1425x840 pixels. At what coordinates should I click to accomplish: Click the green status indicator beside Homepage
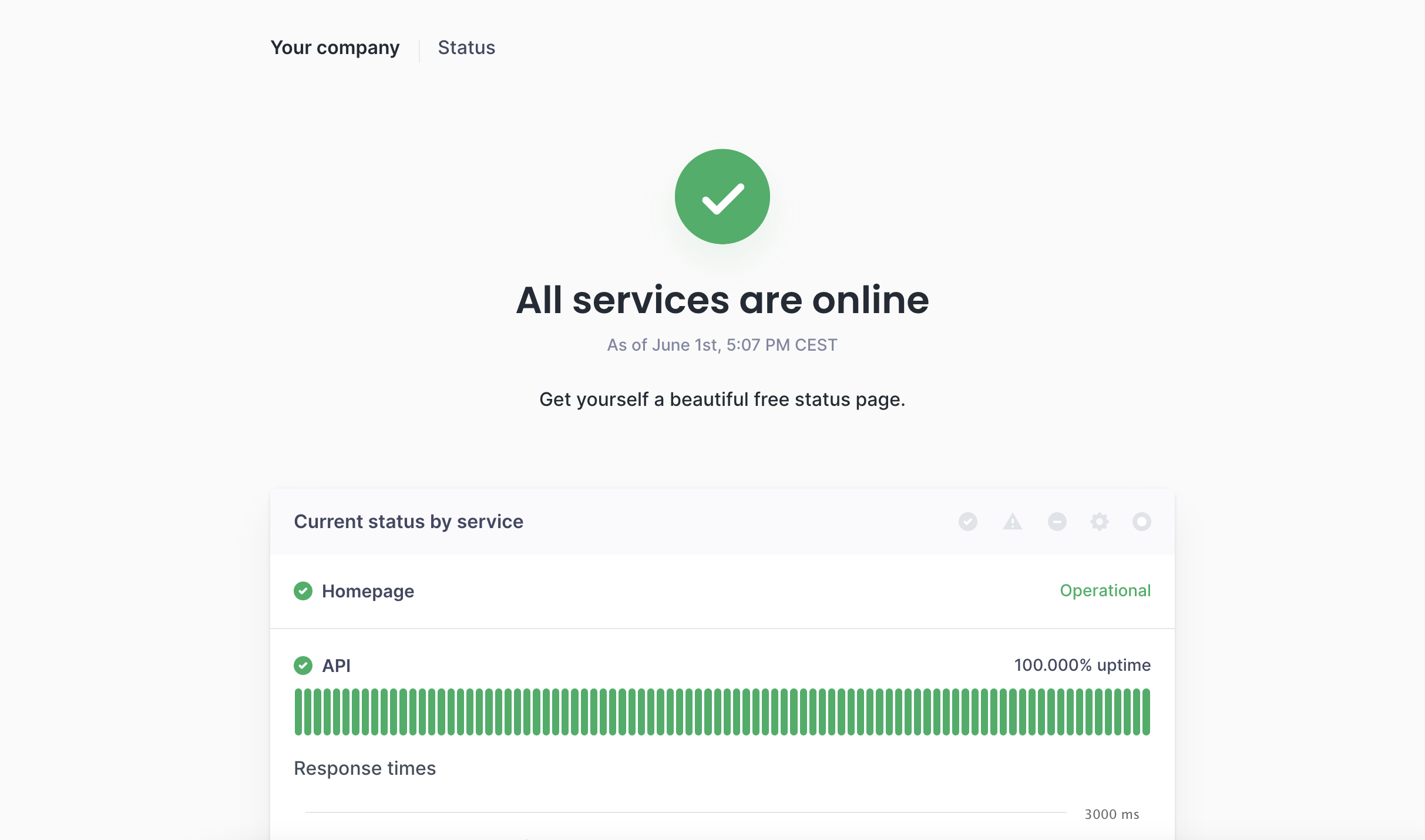pyautogui.click(x=303, y=591)
